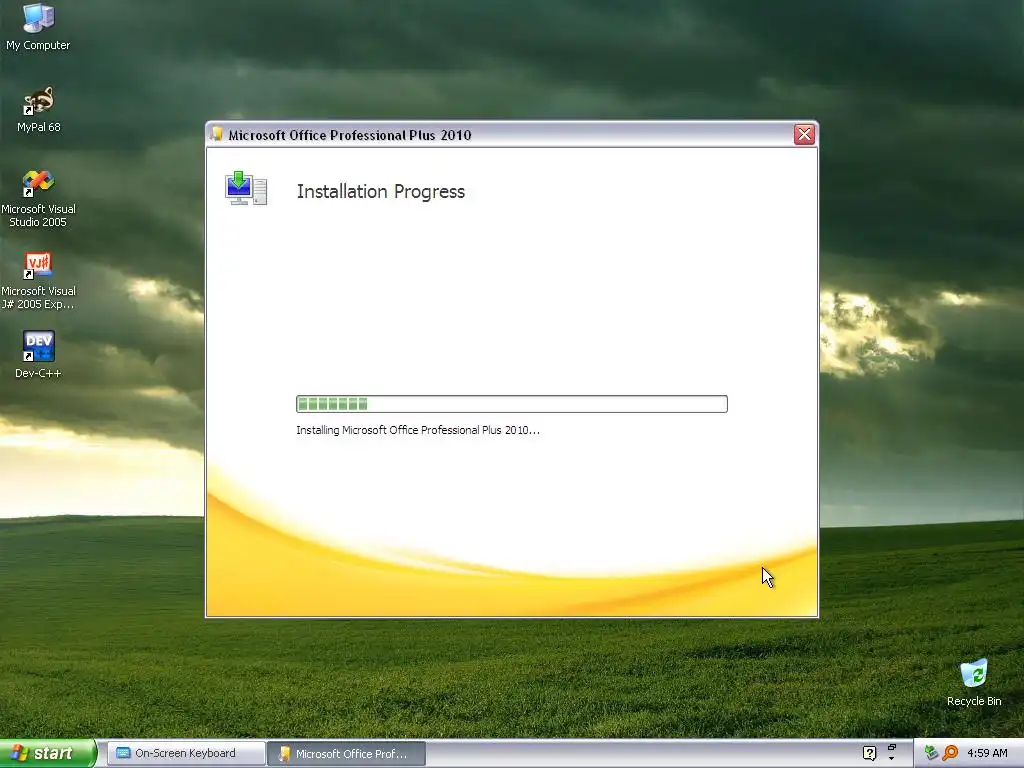Screen dimensions: 1024x768
Task: Select the Microsoft Visual J# 2005 Express shortcut
Action: click(x=38, y=280)
